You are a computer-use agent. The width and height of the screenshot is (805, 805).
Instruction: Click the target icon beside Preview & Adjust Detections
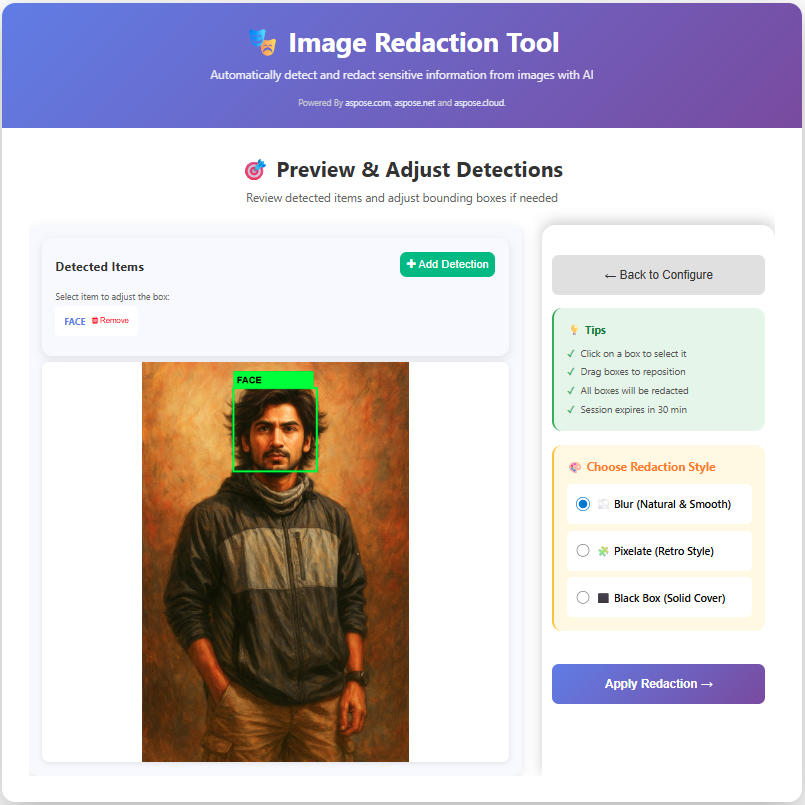[257, 169]
